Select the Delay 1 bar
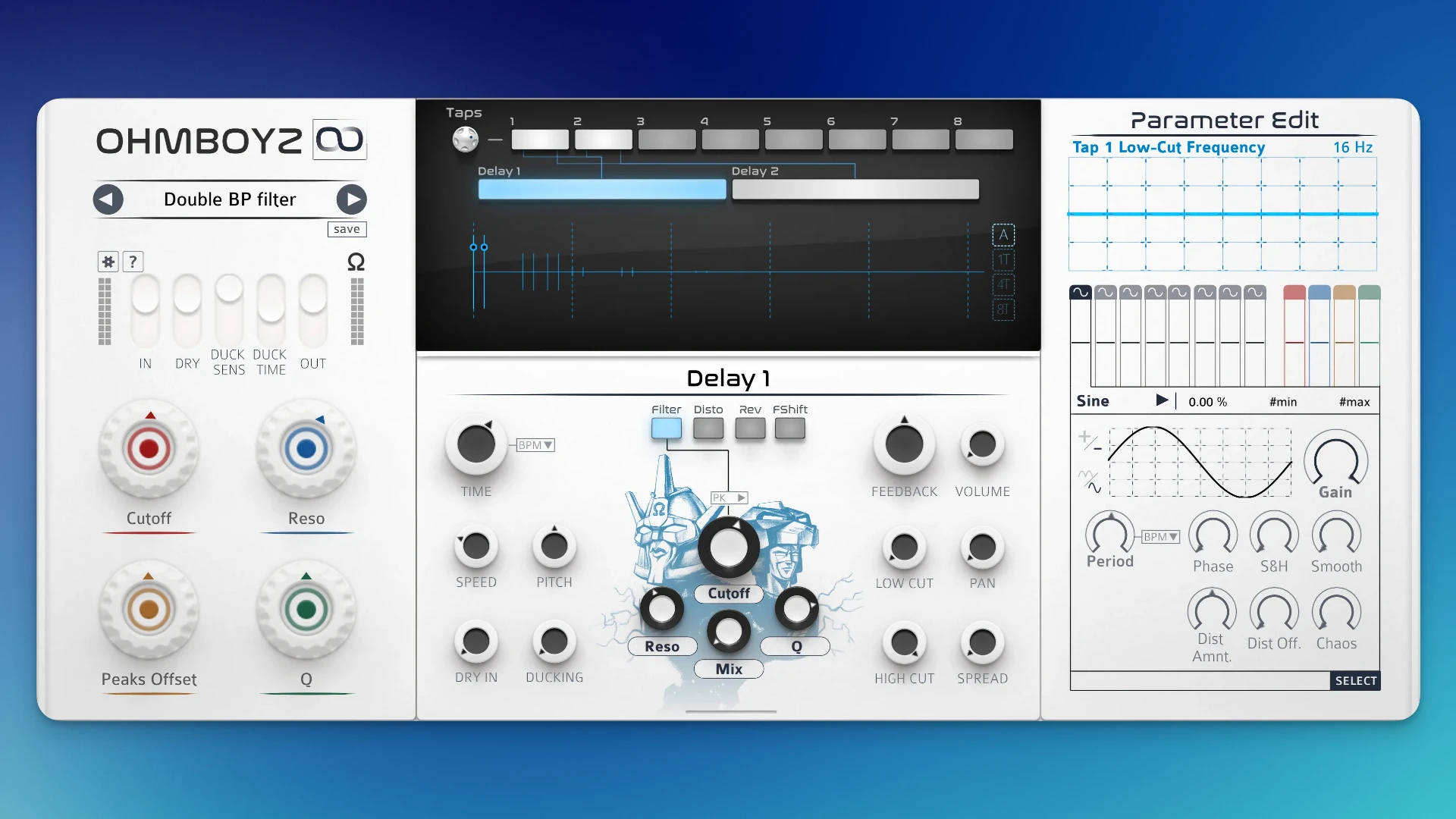 (602, 189)
